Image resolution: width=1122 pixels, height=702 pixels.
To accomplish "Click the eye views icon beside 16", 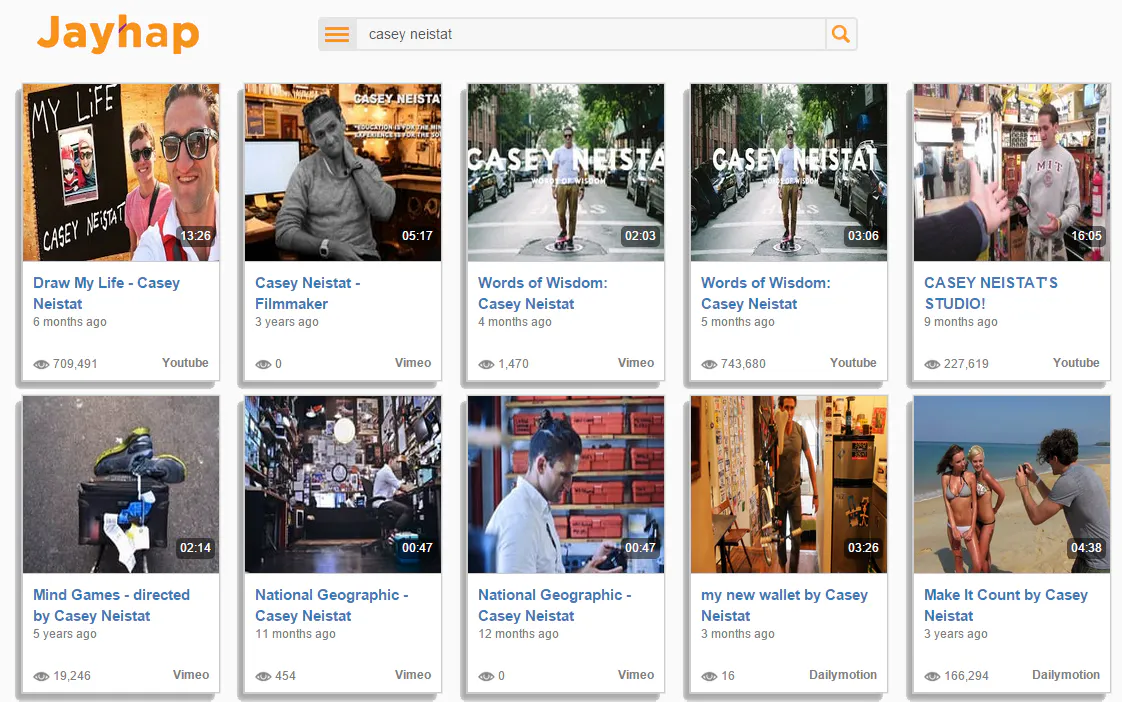I will point(709,676).
